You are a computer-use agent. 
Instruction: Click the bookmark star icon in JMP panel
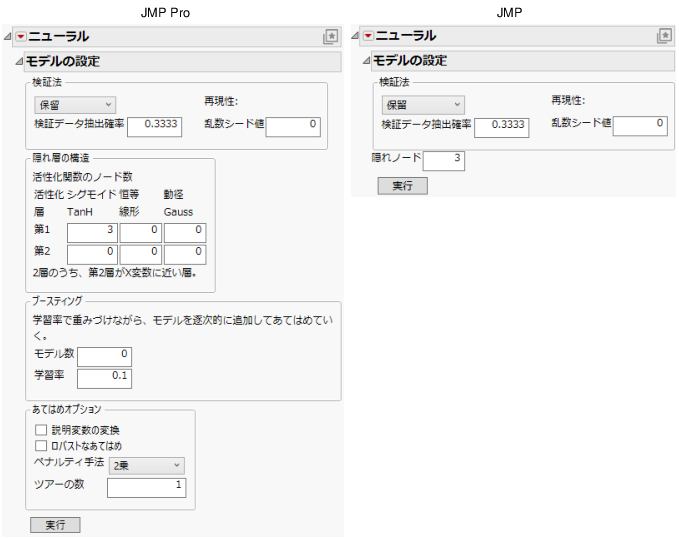664,36
